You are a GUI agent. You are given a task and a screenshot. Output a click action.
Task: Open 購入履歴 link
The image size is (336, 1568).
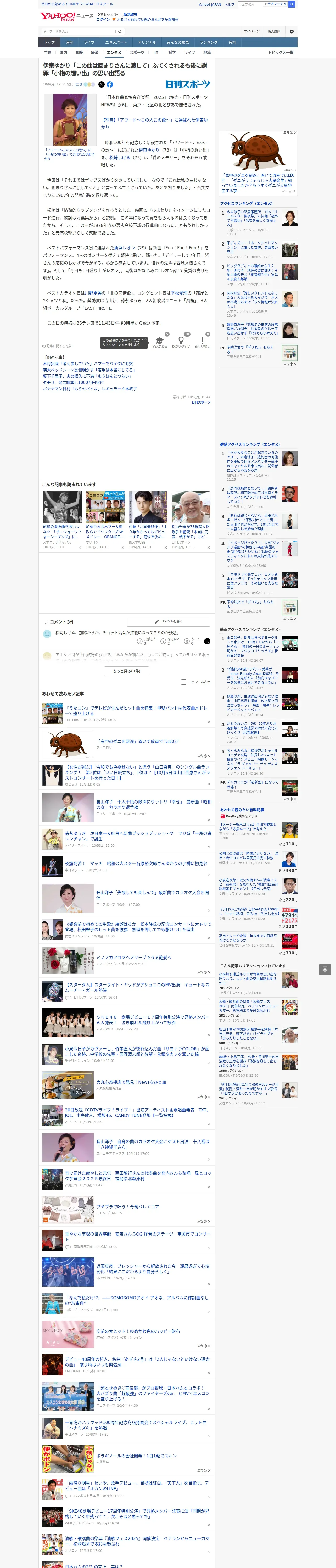click(x=274, y=31)
